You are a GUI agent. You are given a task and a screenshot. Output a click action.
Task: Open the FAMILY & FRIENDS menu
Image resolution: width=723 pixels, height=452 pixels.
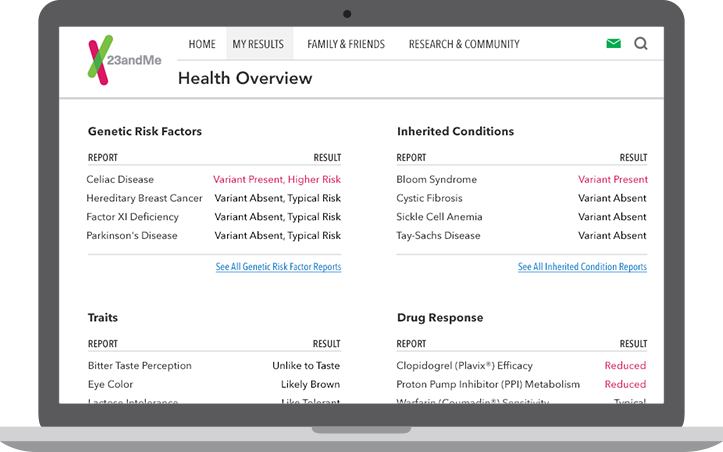tap(346, 44)
